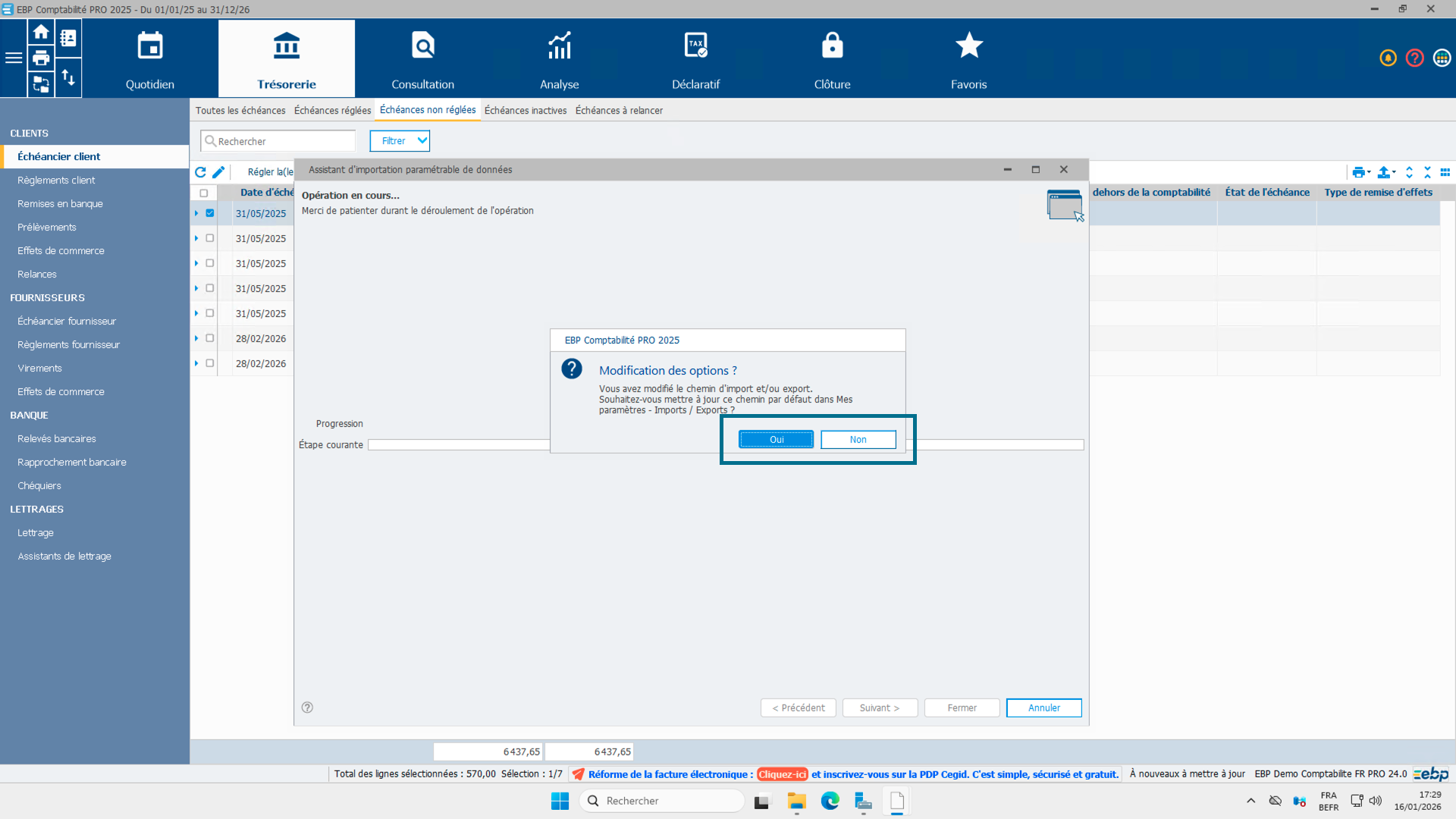Toggle the select-all checkbox in header
Screen dimensions: 1456x819
tap(203, 193)
